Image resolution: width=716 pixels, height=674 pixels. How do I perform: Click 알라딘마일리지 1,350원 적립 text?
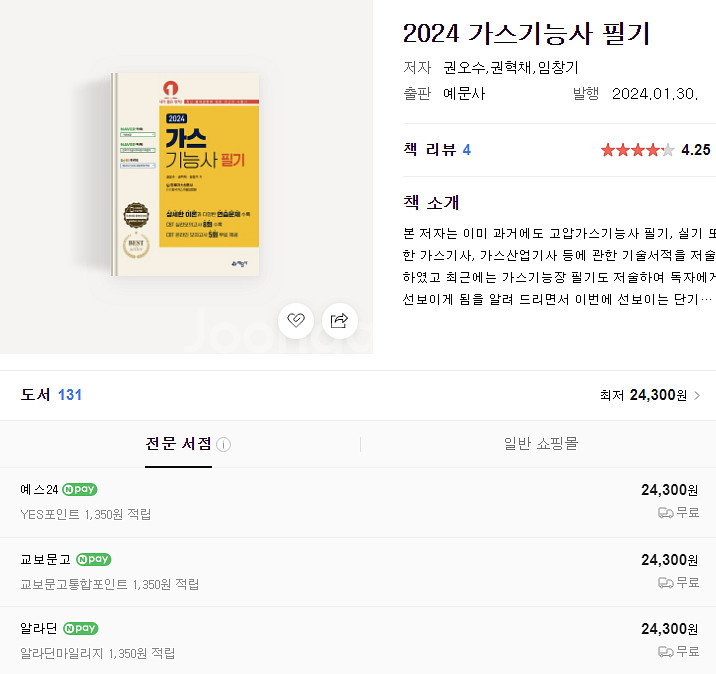[98, 653]
